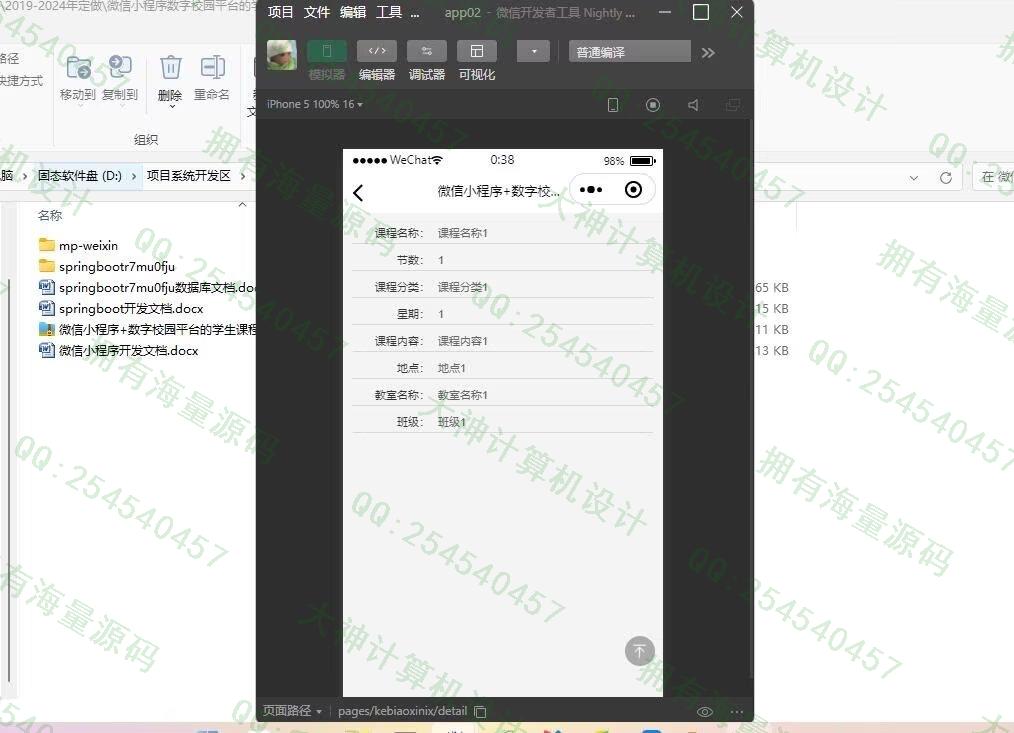Viewport: 1014px width, 733px height.
Task: Expand the 页面路径 page path dropdown
Action: coord(292,711)
